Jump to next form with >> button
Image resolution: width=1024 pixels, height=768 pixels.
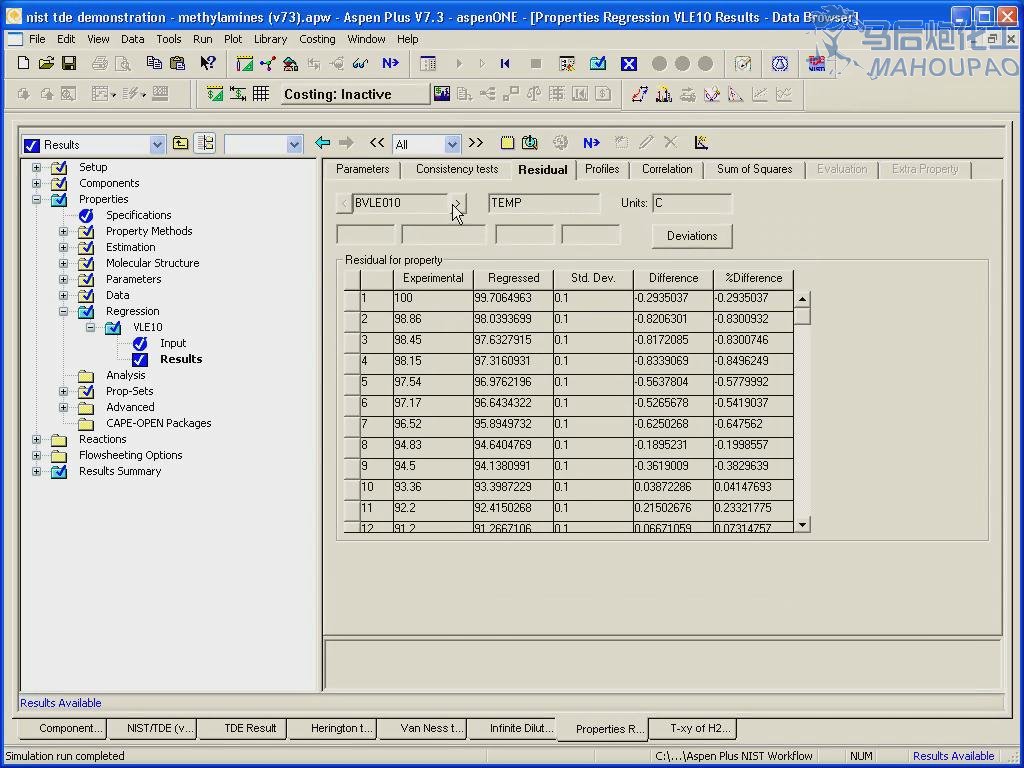click(x=476, y=142)
